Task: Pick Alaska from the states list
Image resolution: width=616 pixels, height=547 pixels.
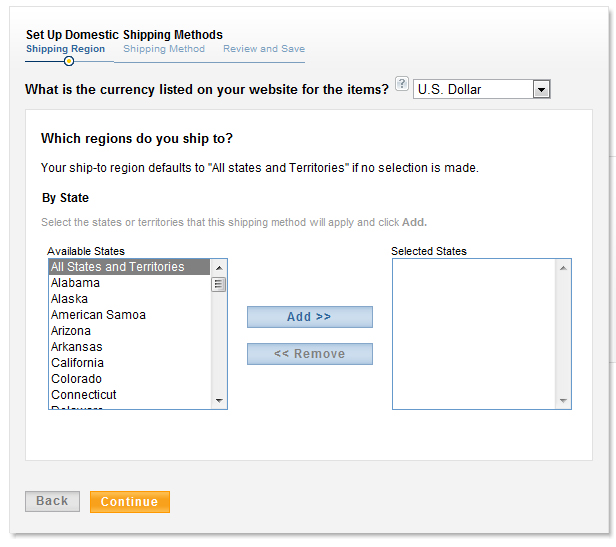Action: click(70, 299)
